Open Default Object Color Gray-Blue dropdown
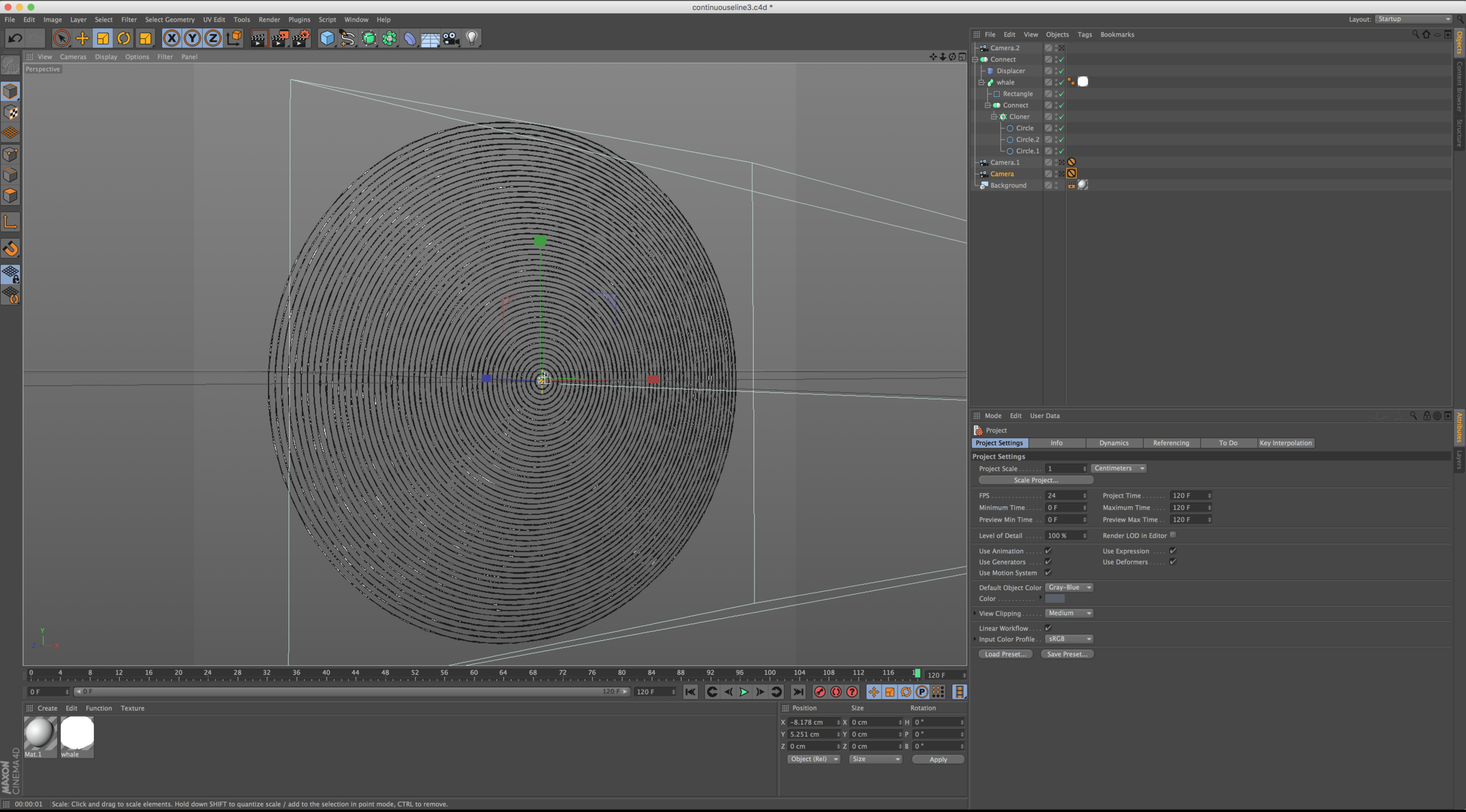Screen dimensions: 1466x812 (1069, 587)
